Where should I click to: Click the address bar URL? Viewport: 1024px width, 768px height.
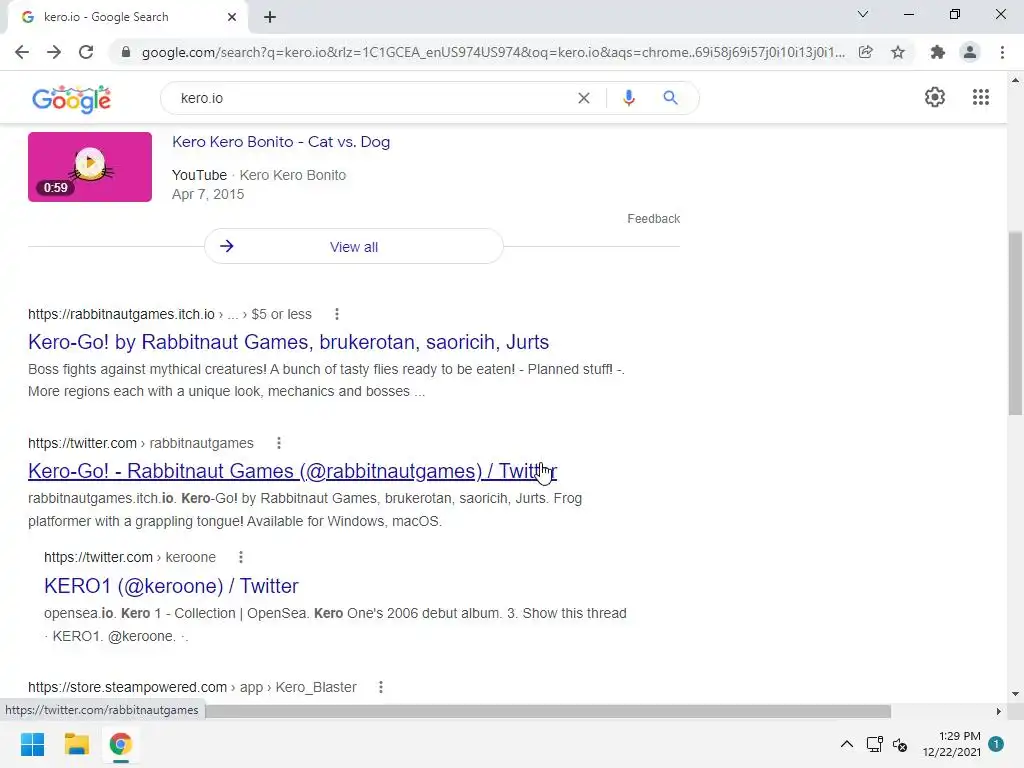pos(493,52)
